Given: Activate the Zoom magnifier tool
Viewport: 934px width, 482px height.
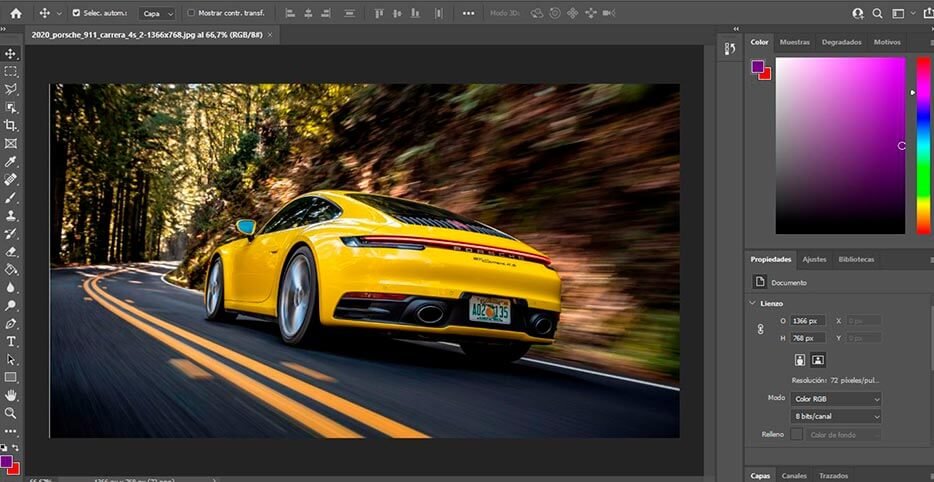Looking at the screenshot, I should pos(11,413).
